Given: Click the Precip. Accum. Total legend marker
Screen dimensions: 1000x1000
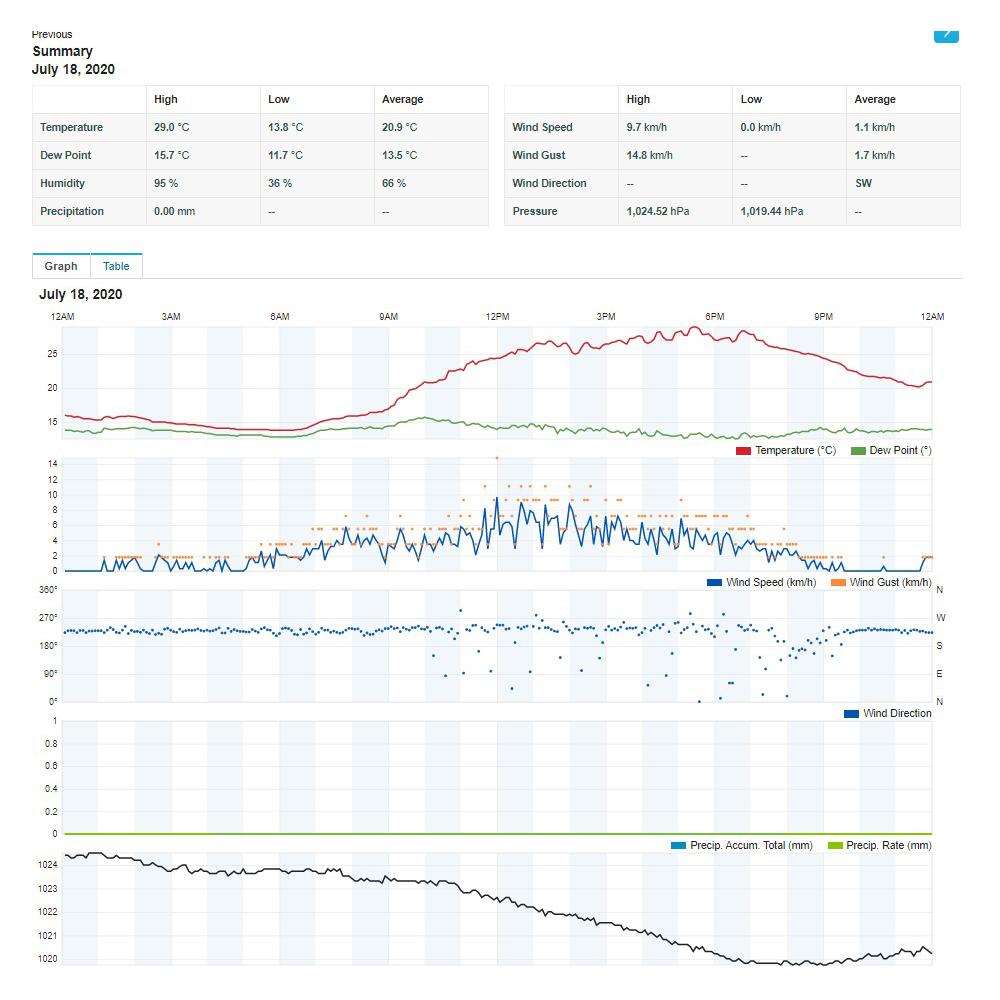Looking at the screenshot, I should coord(678,846).
